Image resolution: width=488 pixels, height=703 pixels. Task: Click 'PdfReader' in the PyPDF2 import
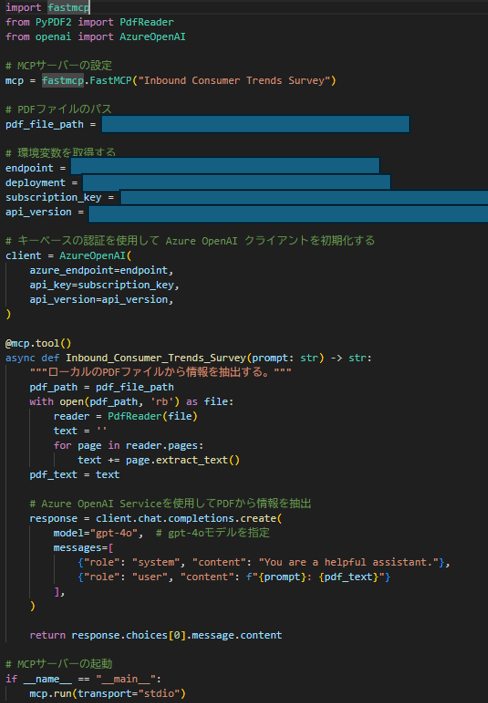point(147,22)
